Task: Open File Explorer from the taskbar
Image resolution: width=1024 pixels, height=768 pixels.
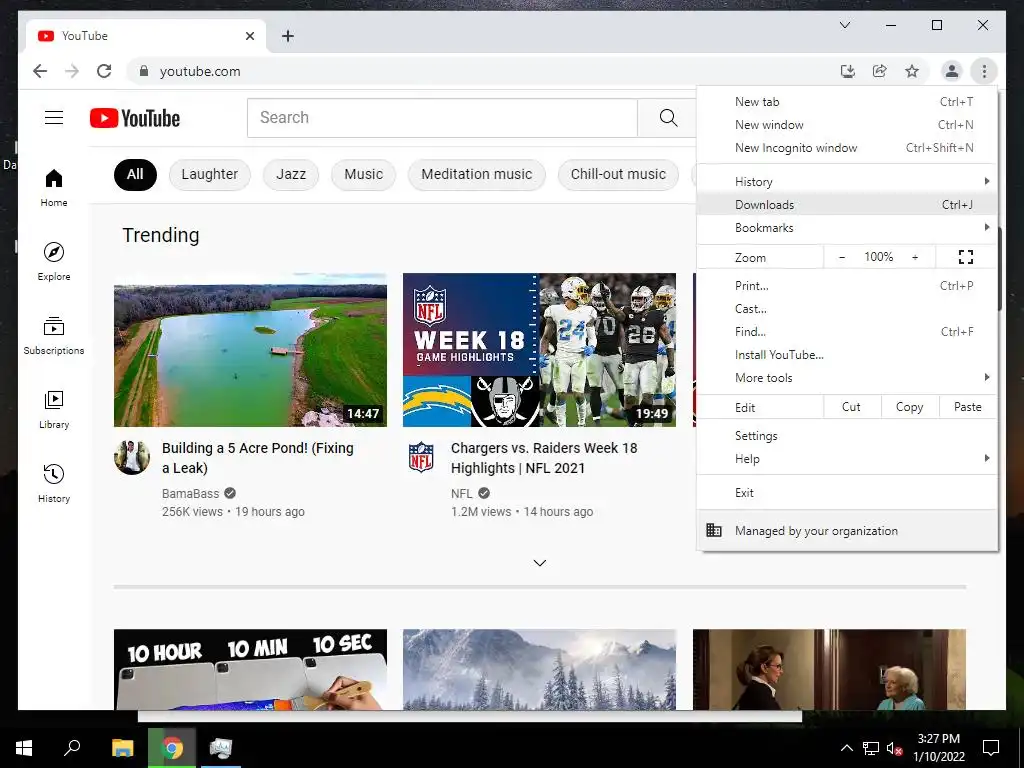Action: pos(122,748)
